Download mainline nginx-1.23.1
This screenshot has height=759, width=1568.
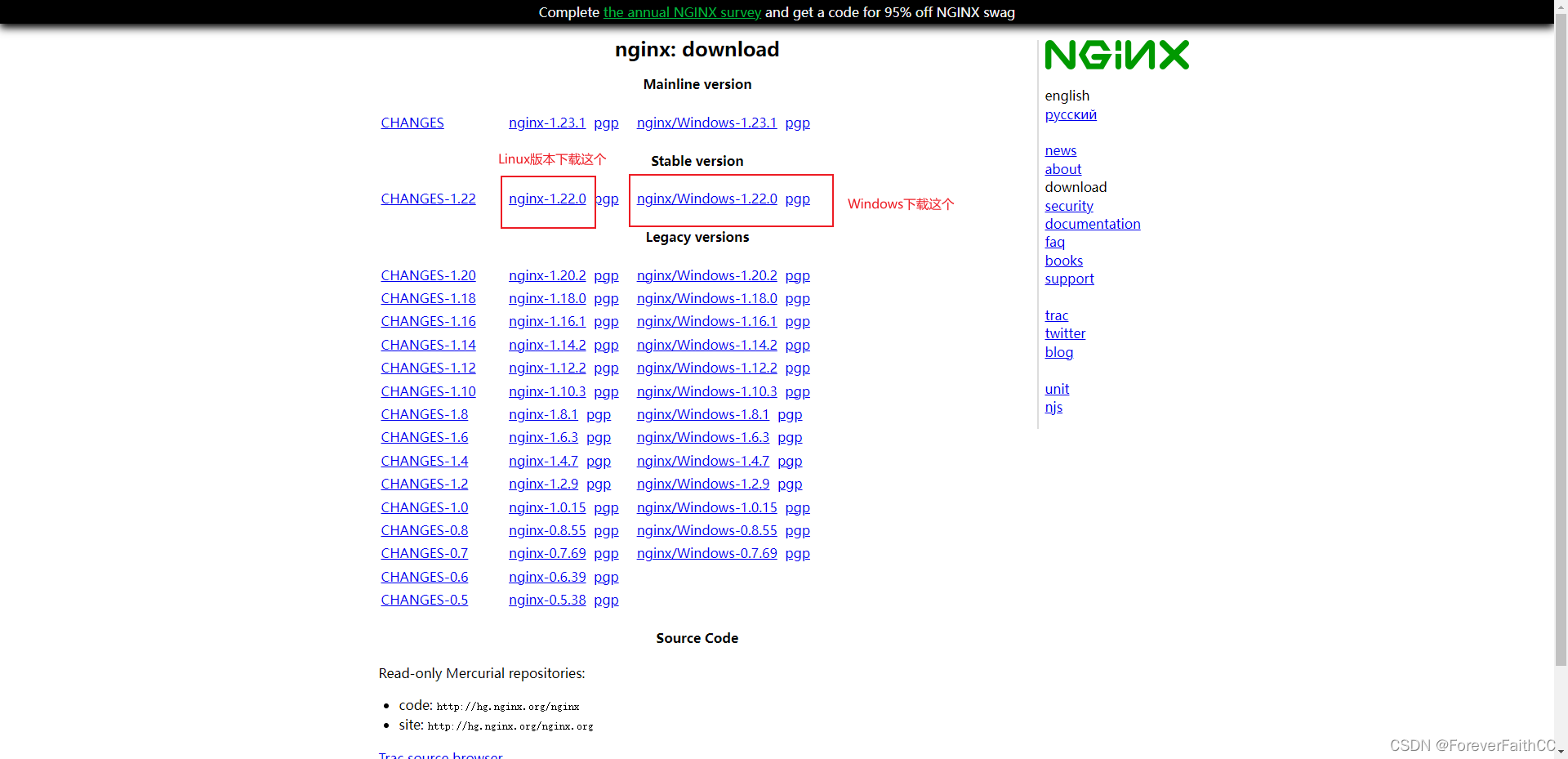click(547, 123)
